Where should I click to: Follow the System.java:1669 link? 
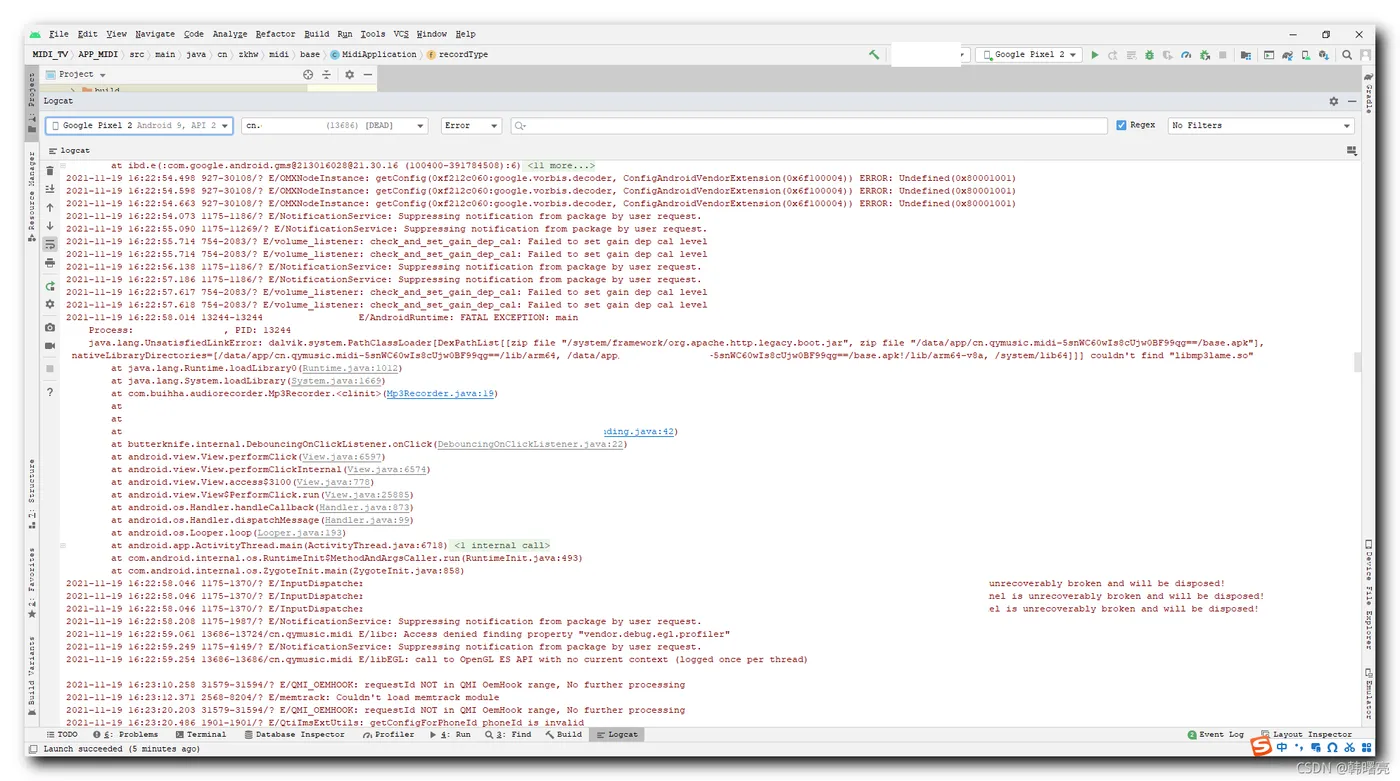tap(337, 381)
